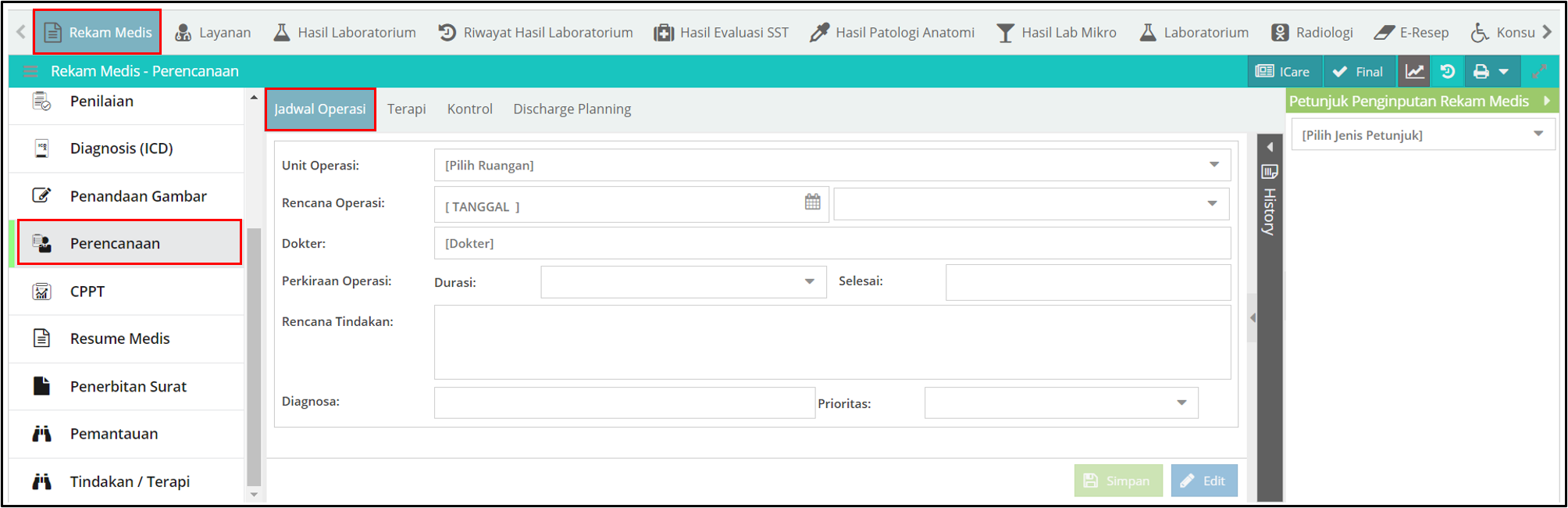Open the Rekam Medis top tab

pyautogui.click(x=98, y=32)
